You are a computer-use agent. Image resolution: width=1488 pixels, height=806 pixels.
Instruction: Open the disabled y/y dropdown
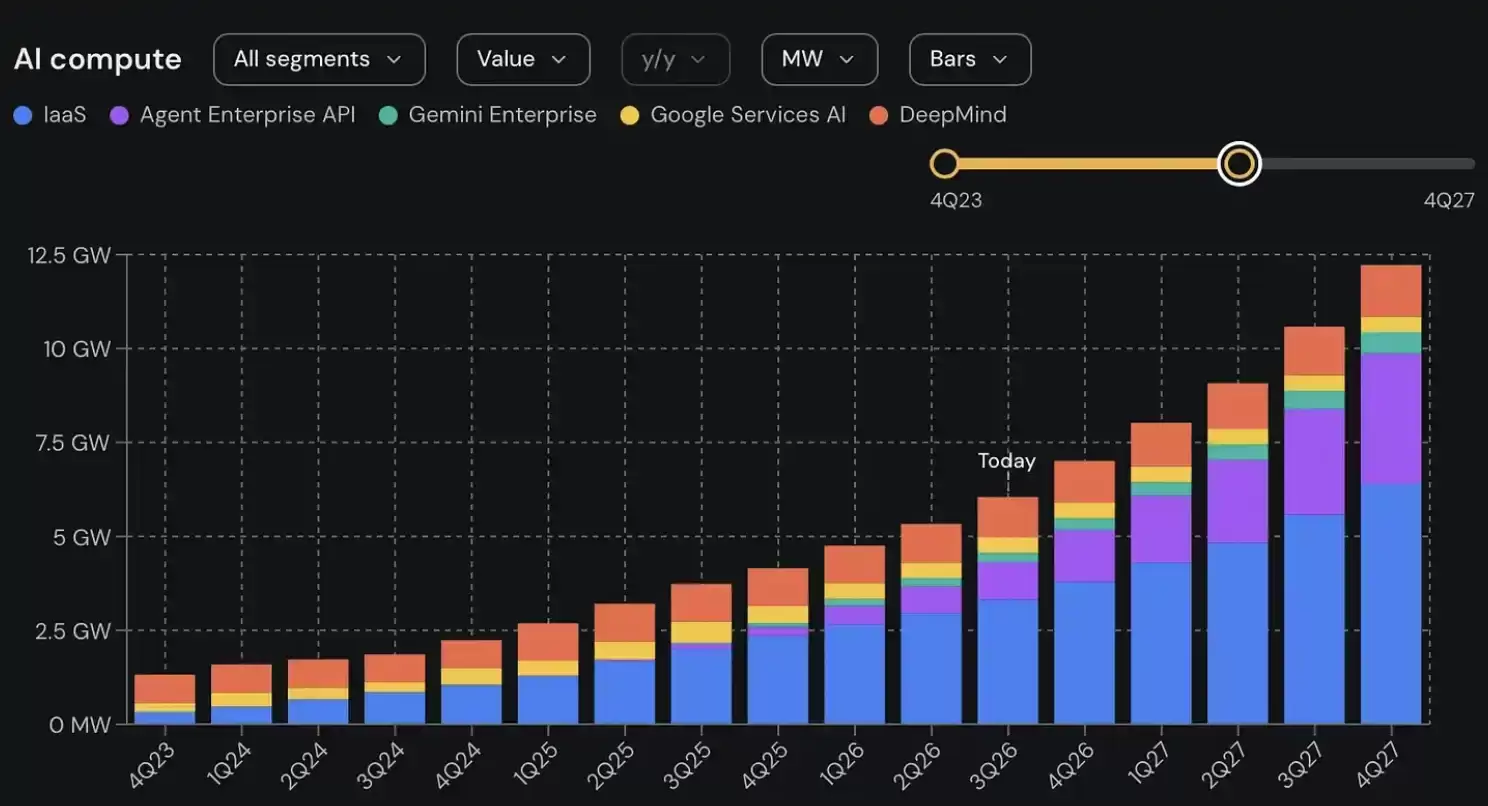point(676,59)
